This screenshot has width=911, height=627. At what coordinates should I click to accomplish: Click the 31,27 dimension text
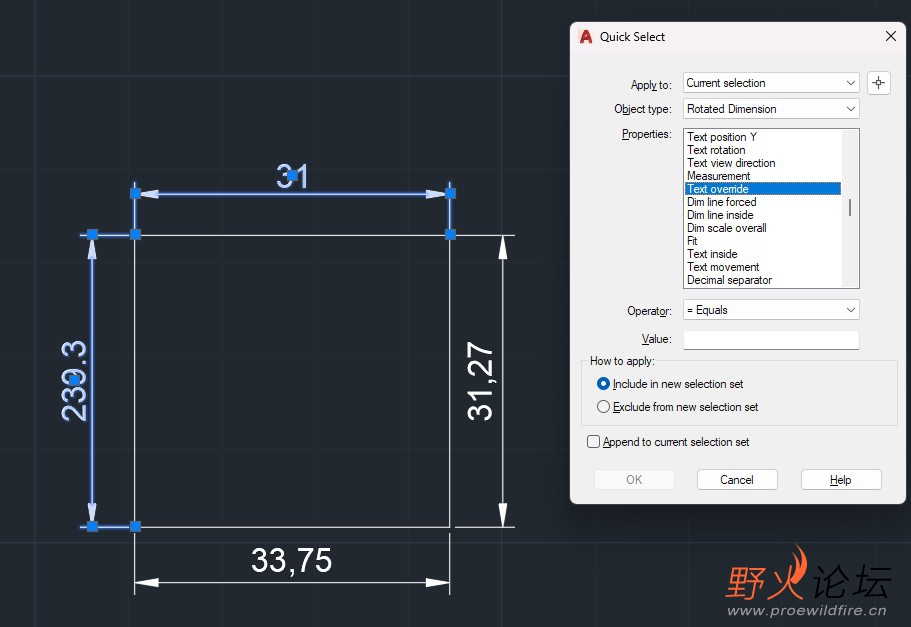(480, 381)
